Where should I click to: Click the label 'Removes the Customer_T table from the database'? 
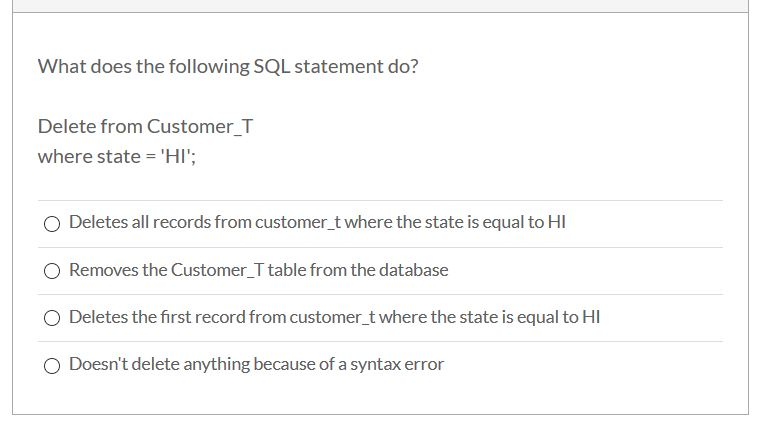pyautogui.click(x=259, y=270)
